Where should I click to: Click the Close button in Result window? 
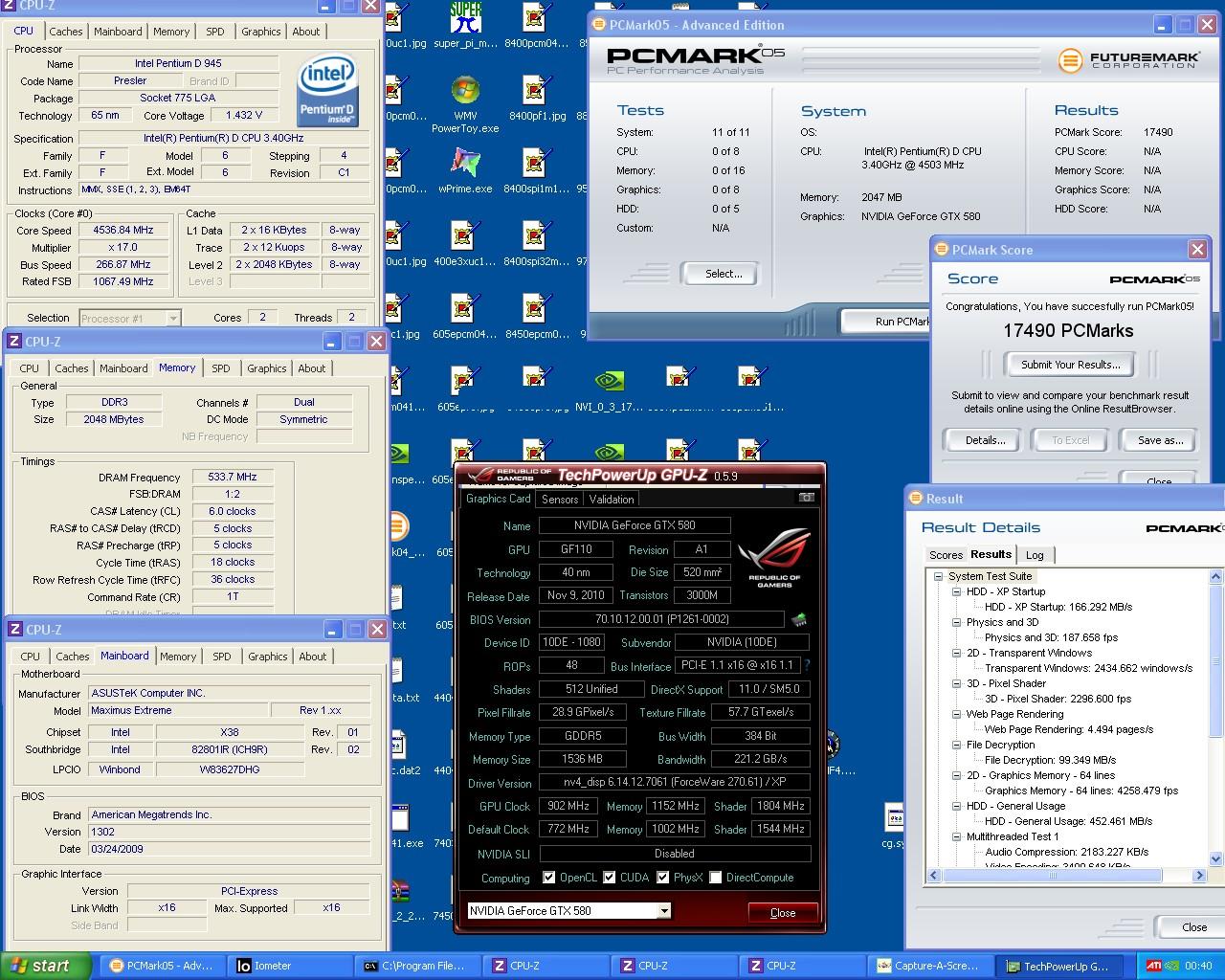[1193, 926]
